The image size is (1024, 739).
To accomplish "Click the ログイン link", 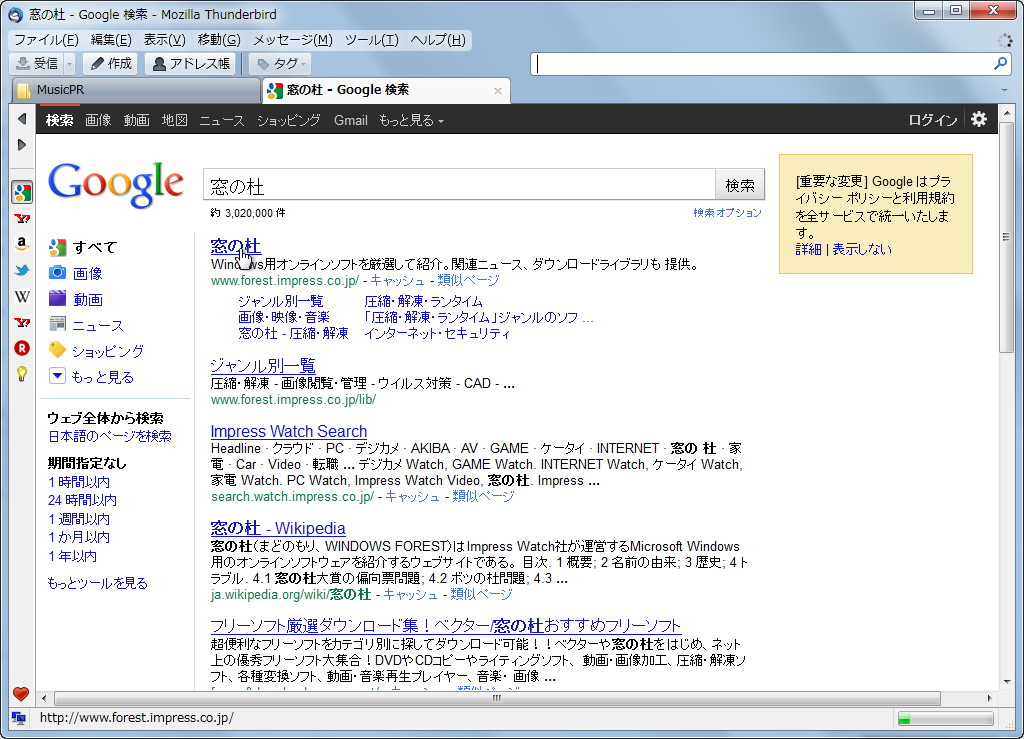I will click(x=933, y=120).
